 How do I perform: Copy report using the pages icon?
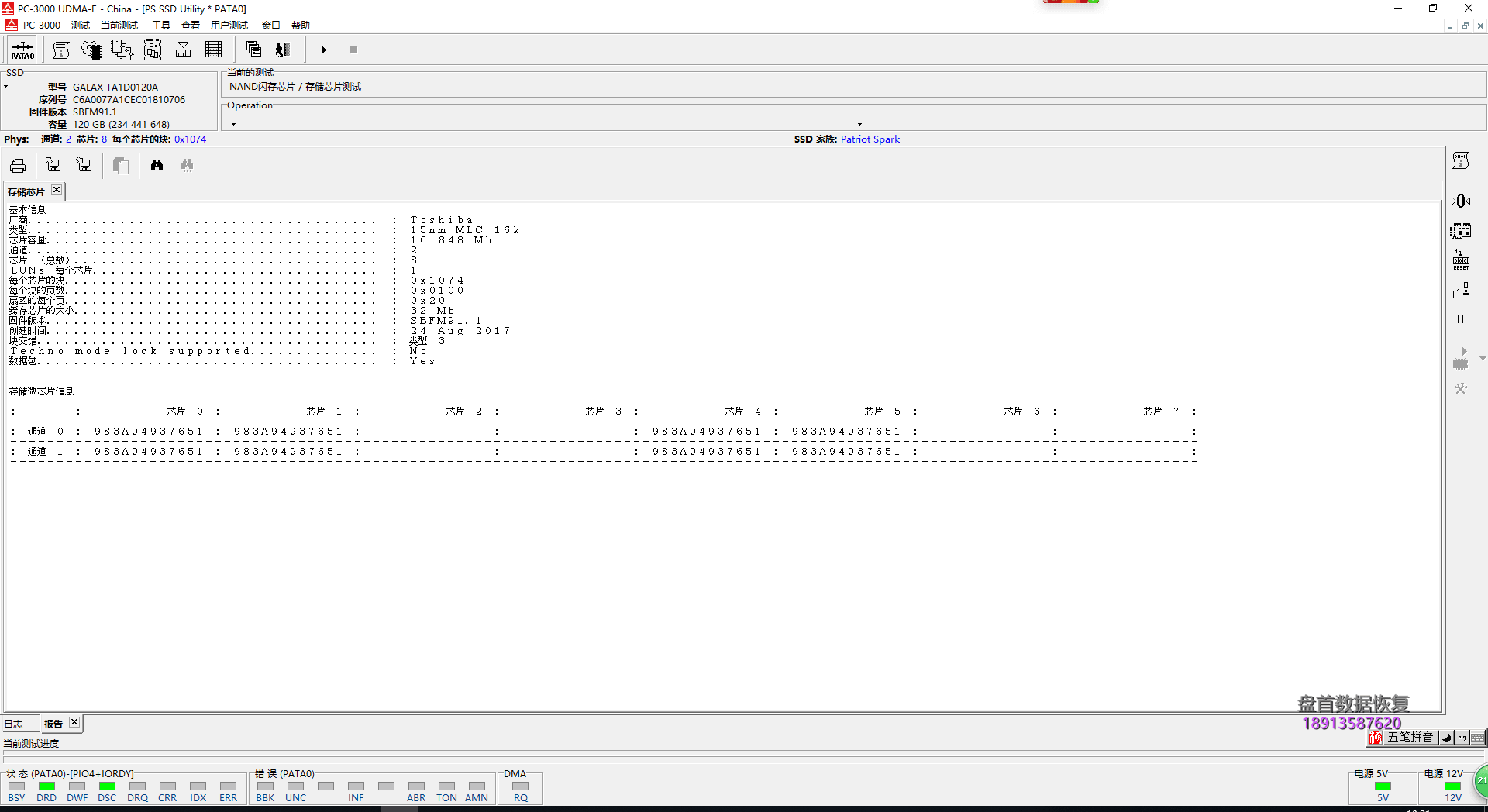[121, 165]
